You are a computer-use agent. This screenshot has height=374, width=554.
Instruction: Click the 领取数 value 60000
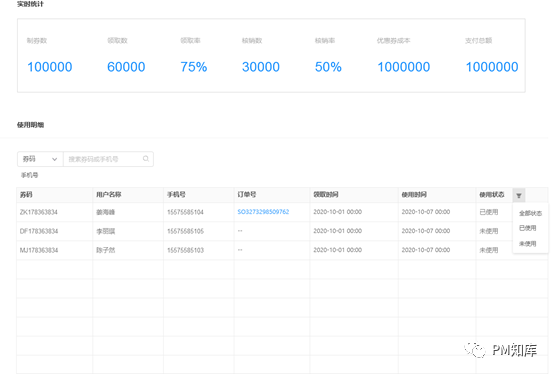[126, 67]
